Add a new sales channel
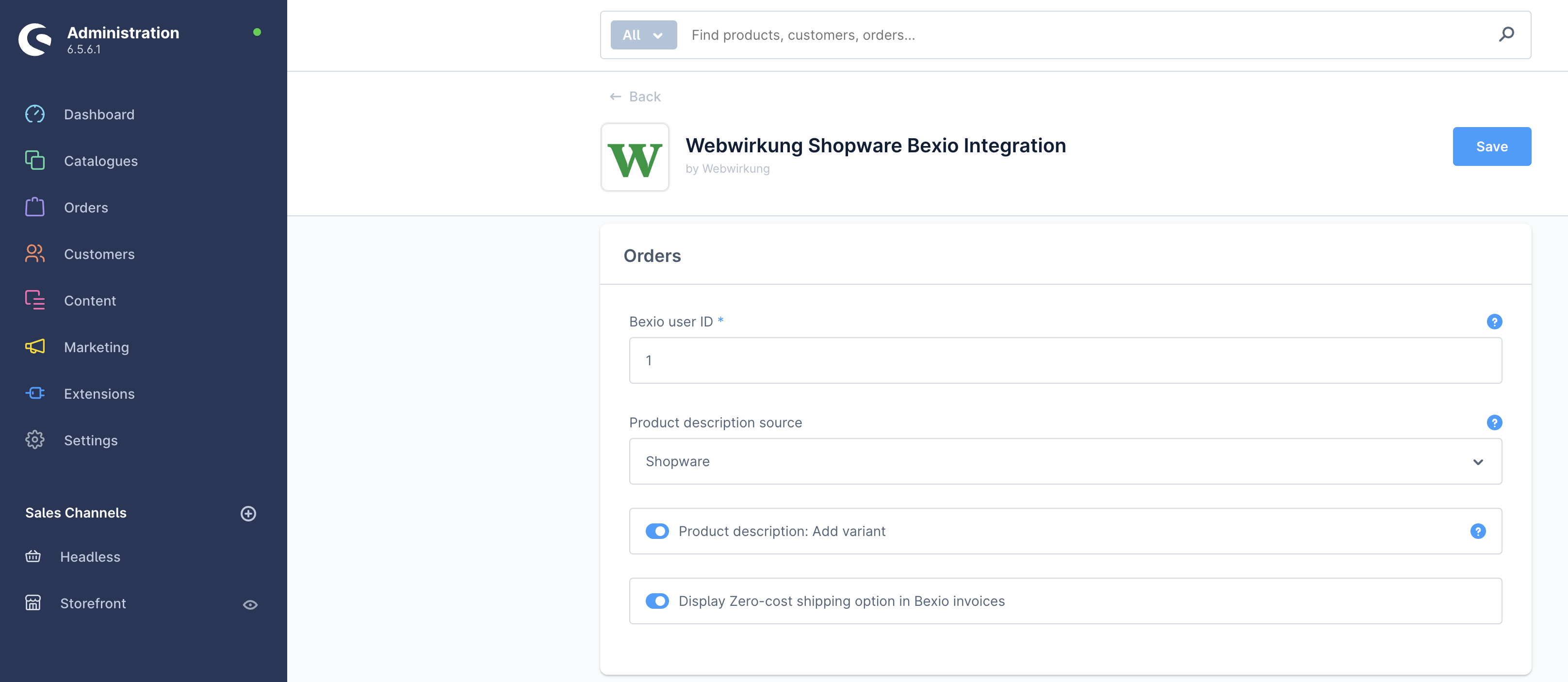Viewport: 1568px width, 682px height. click(248, 514)
